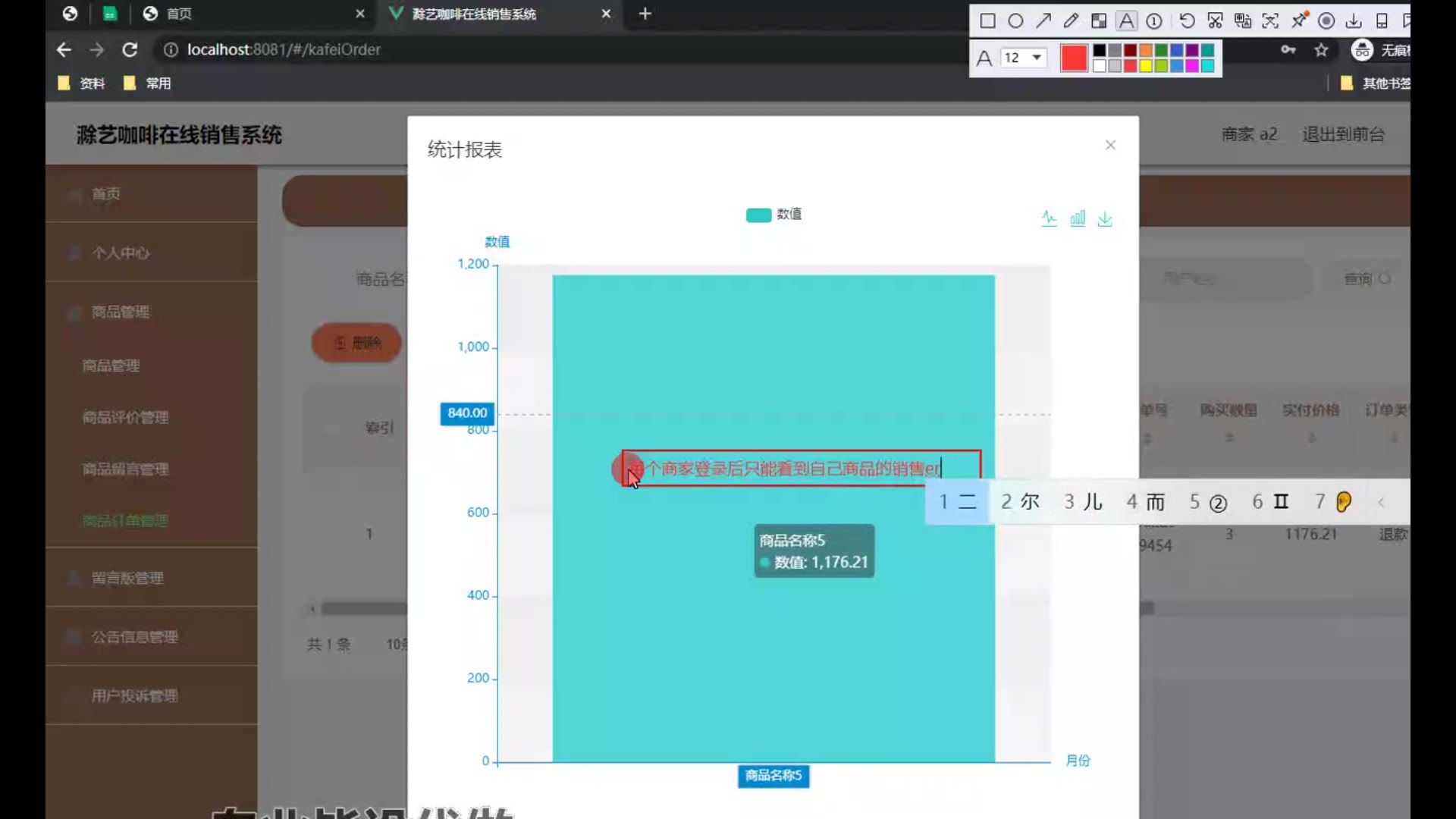Screen dimensions: 1456x819
Task: Open 商品订单管理 submenu item
Action: click(125, 521)
